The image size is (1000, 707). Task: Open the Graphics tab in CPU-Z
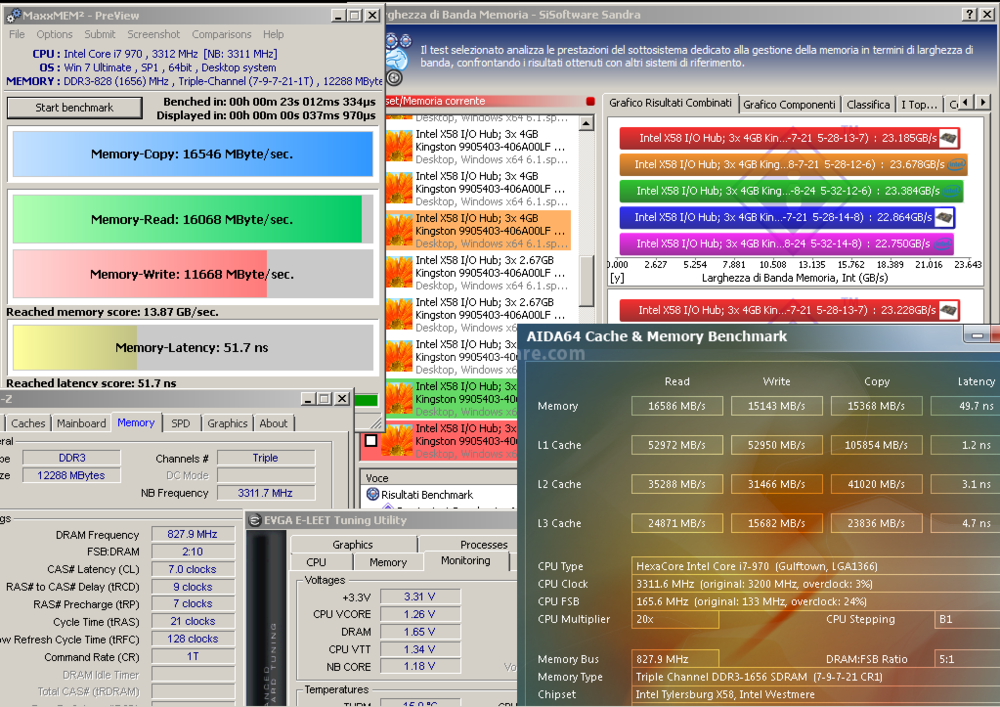pos(227,423)
